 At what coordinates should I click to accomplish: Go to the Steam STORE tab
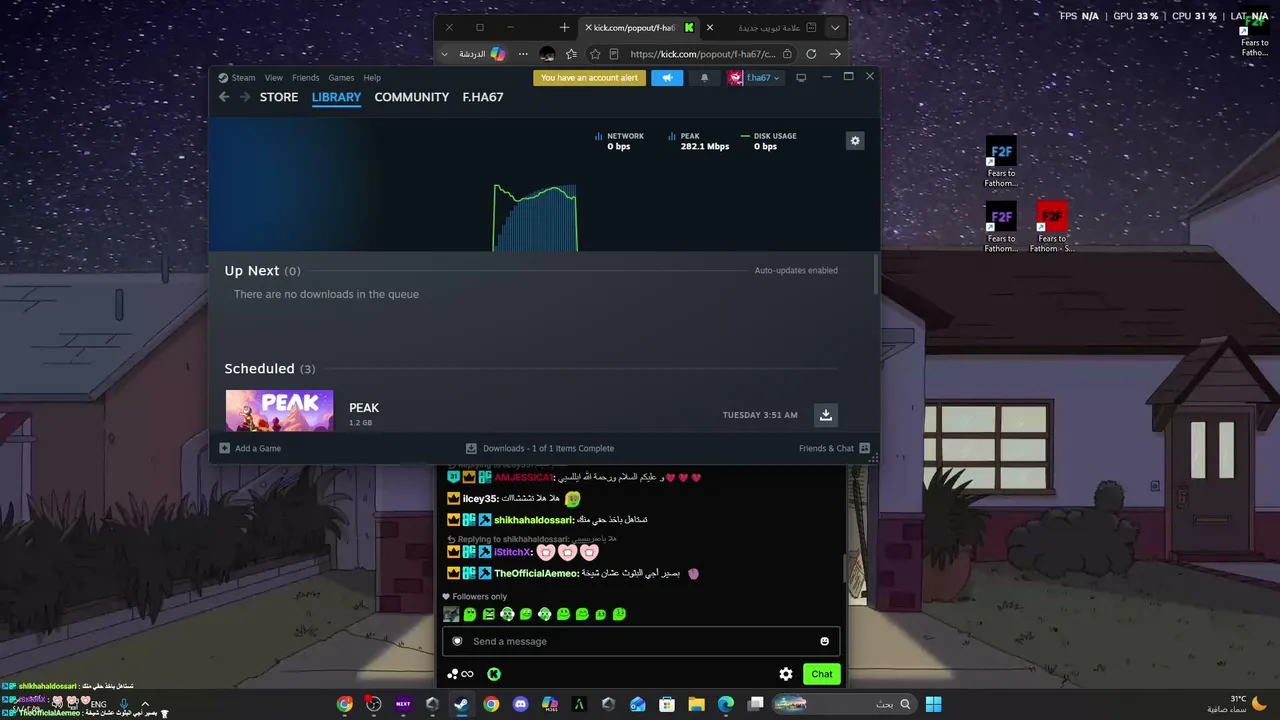279,97
